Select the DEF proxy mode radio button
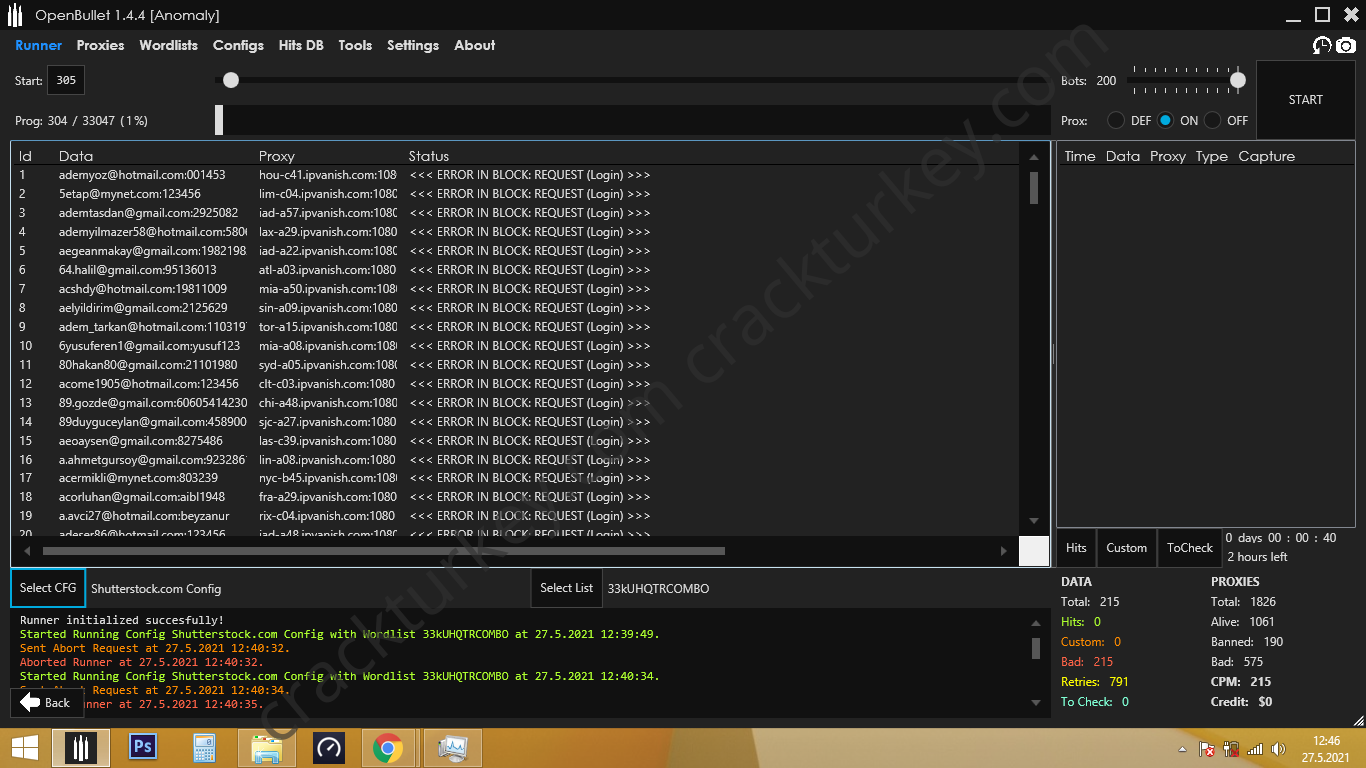The height and width of the screenshot is (768, 1366). (x=1116, y=120)
